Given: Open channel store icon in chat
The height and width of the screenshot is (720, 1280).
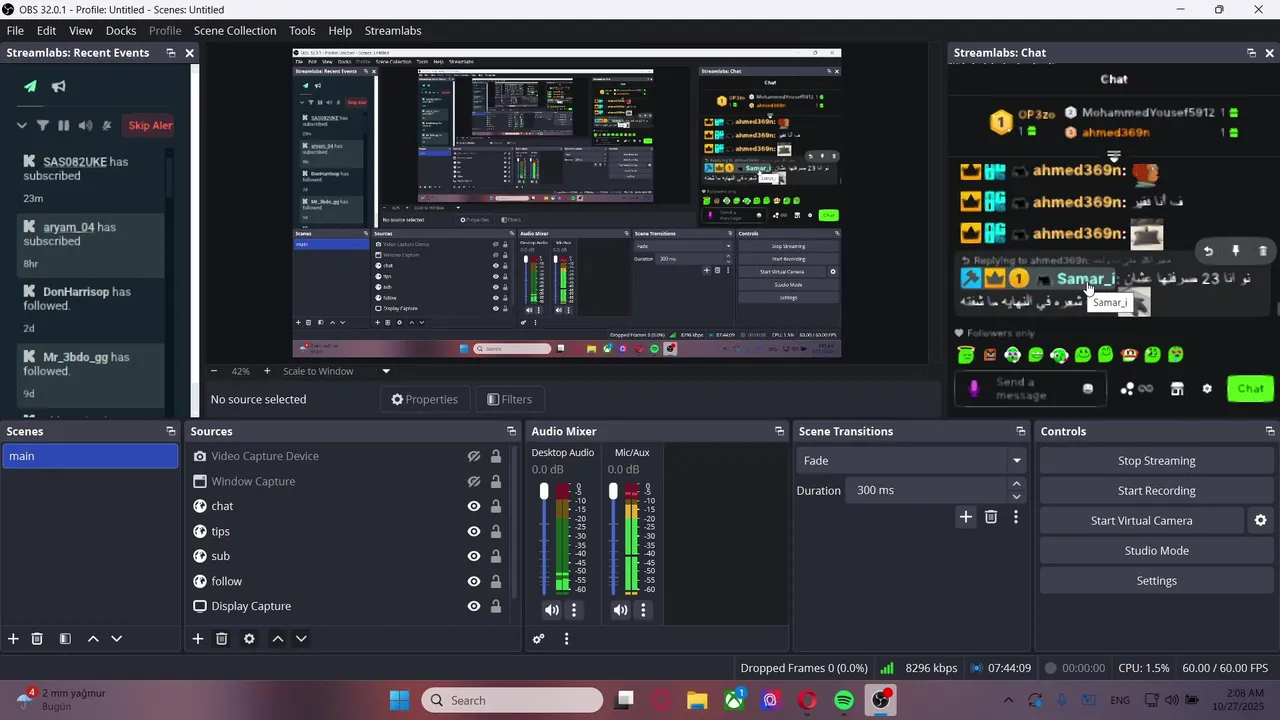Looking at the screenshot, I should 1177,389.
